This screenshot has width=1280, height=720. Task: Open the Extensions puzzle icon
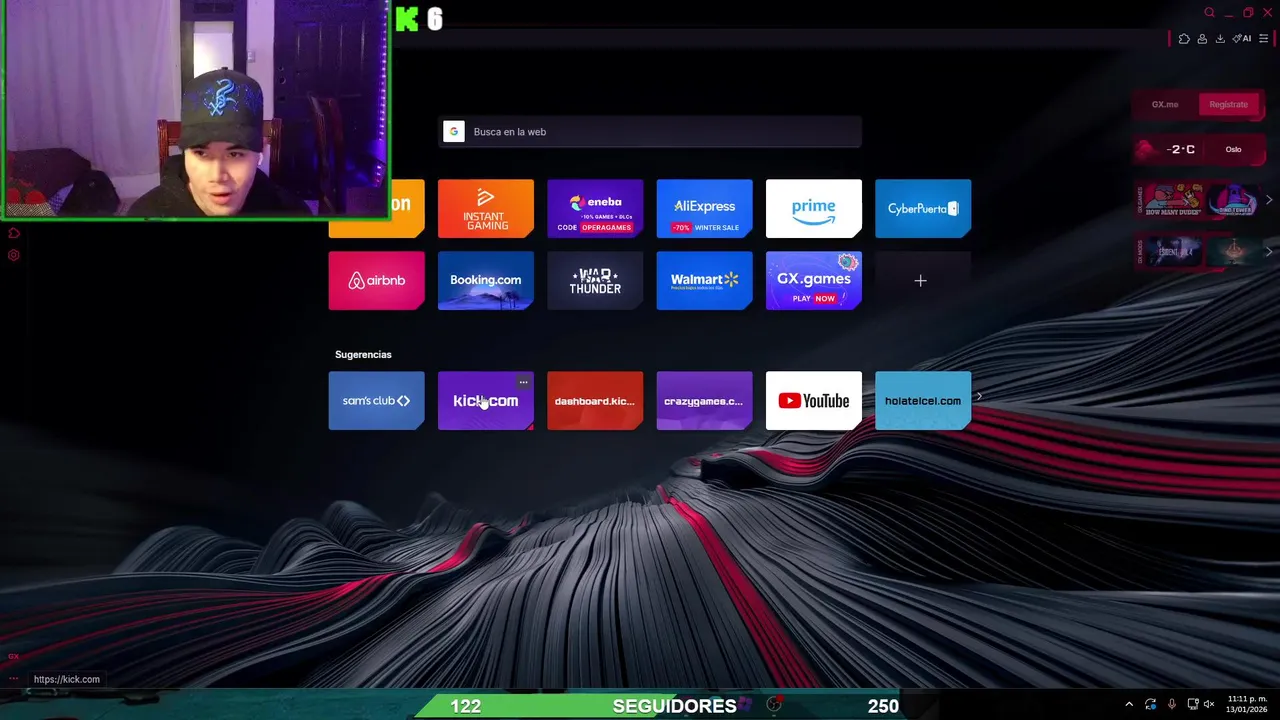(1184, 39)
